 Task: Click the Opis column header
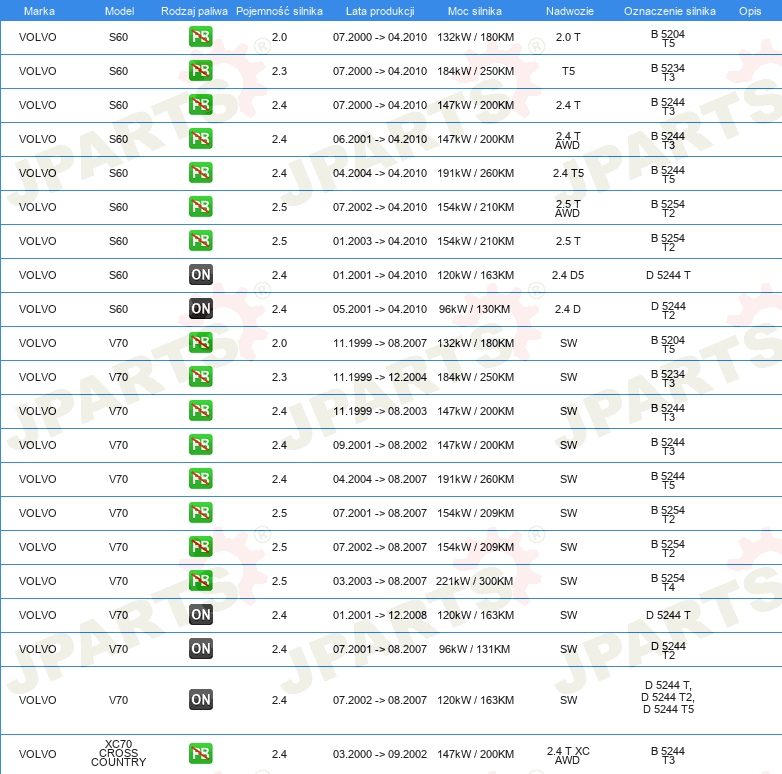point(750,11)
